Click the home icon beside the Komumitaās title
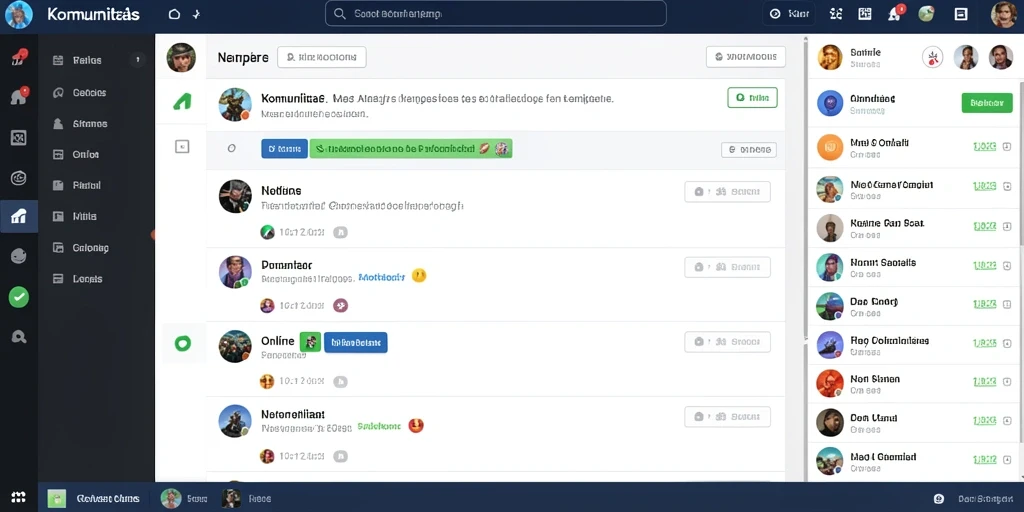 (174, 14)
